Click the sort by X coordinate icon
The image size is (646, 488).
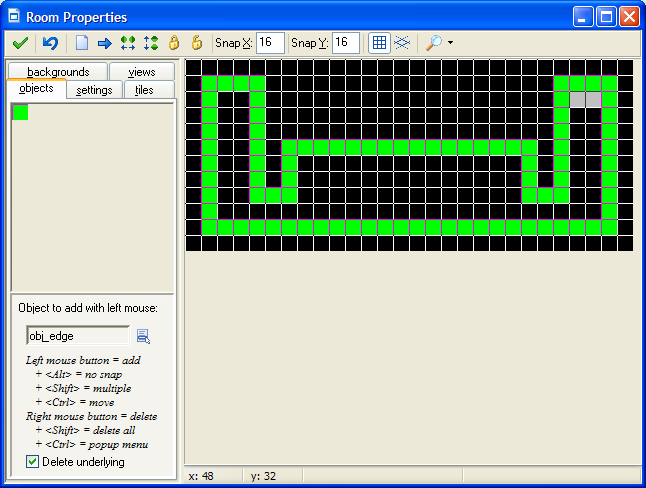pos(127,43)
